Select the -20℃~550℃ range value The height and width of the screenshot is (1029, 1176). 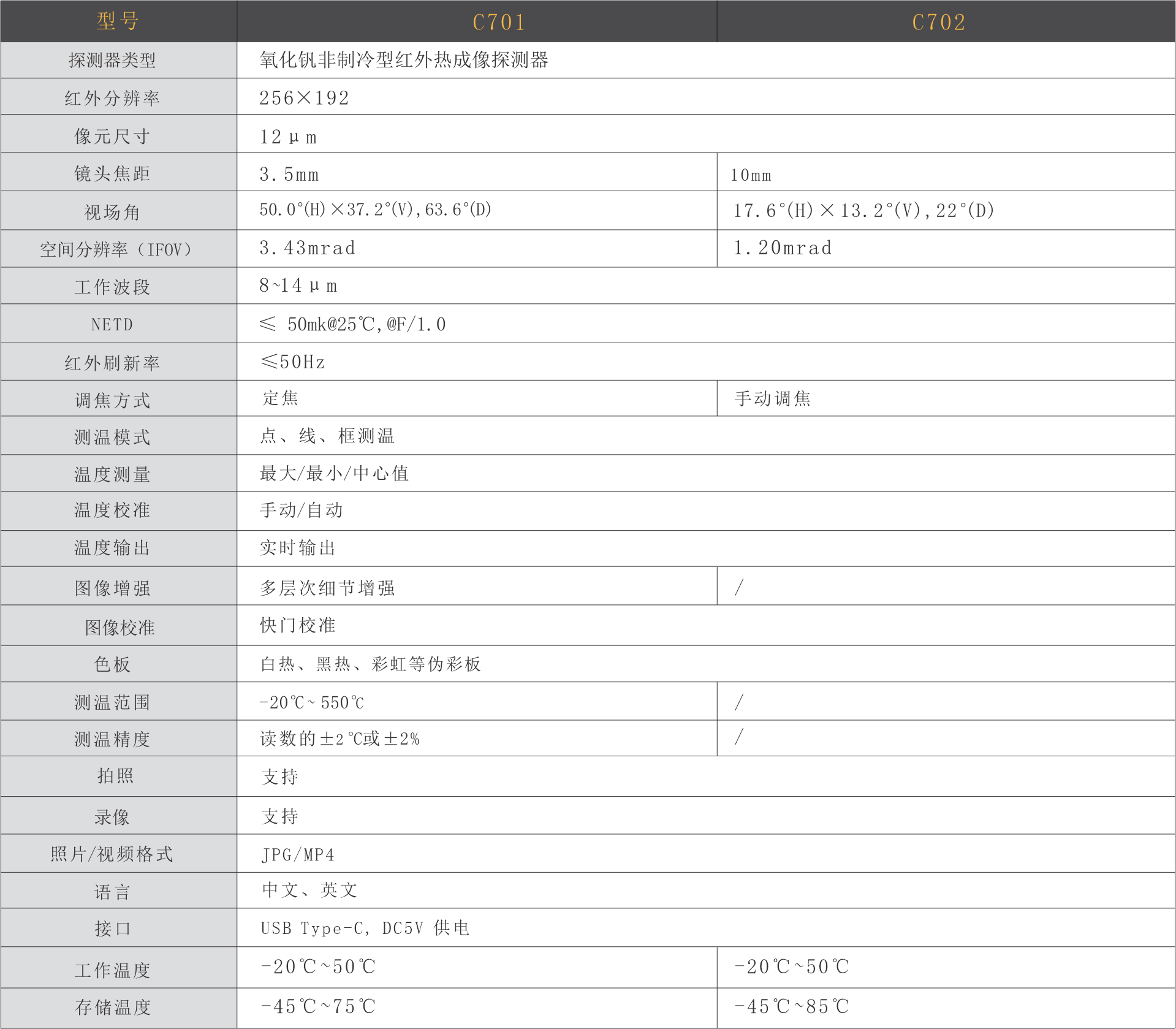tap(312, 702)
